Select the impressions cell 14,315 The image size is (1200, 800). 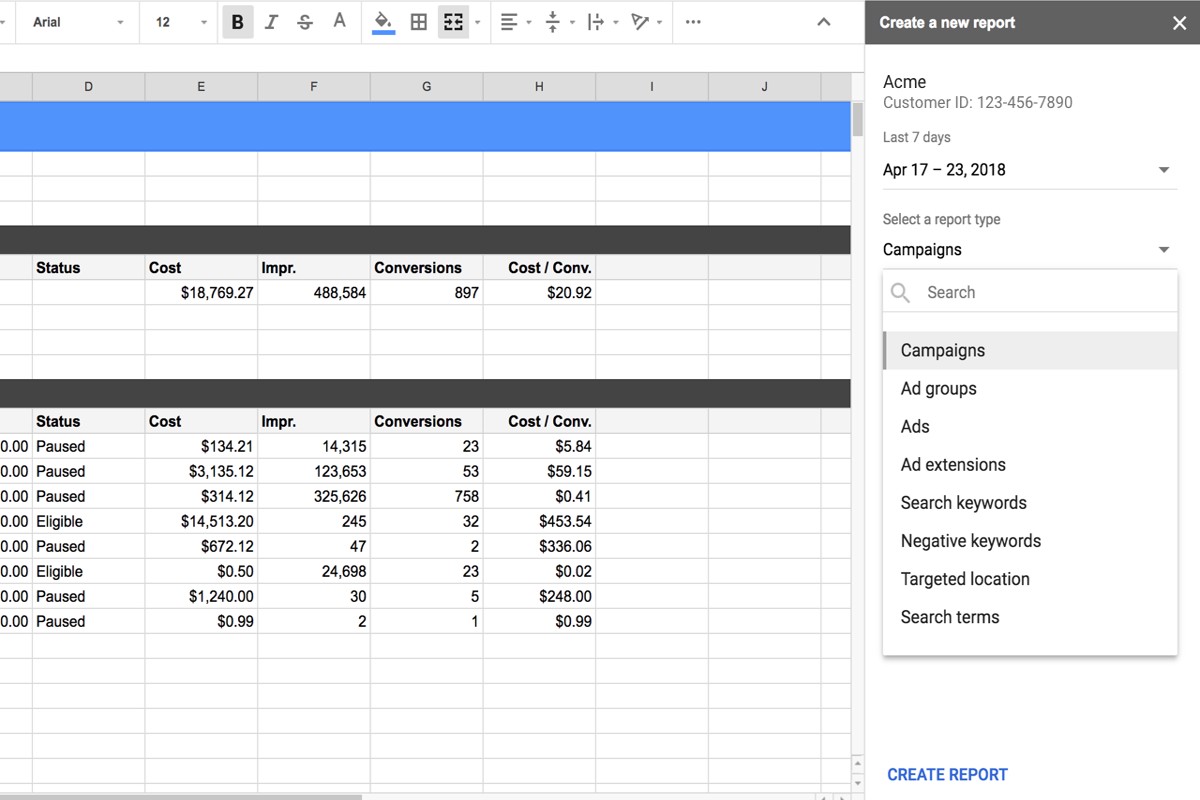click(314, 447)
